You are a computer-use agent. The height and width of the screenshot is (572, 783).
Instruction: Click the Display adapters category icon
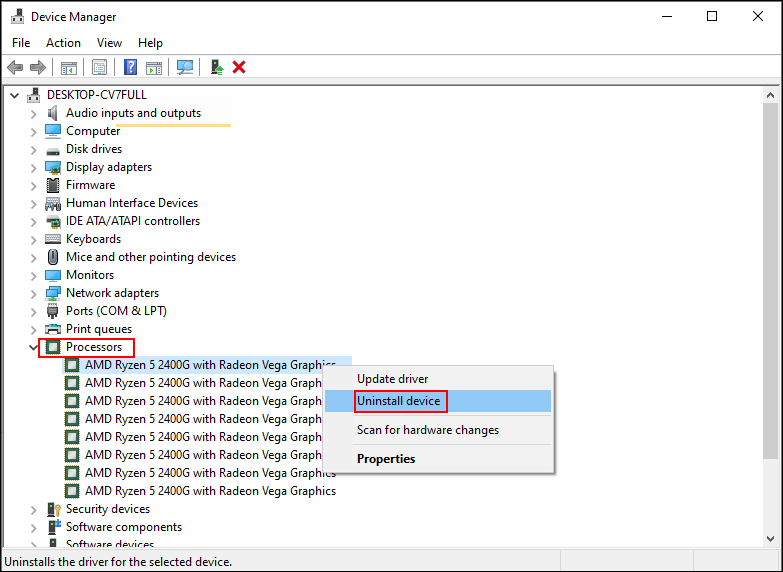[52, 167]
